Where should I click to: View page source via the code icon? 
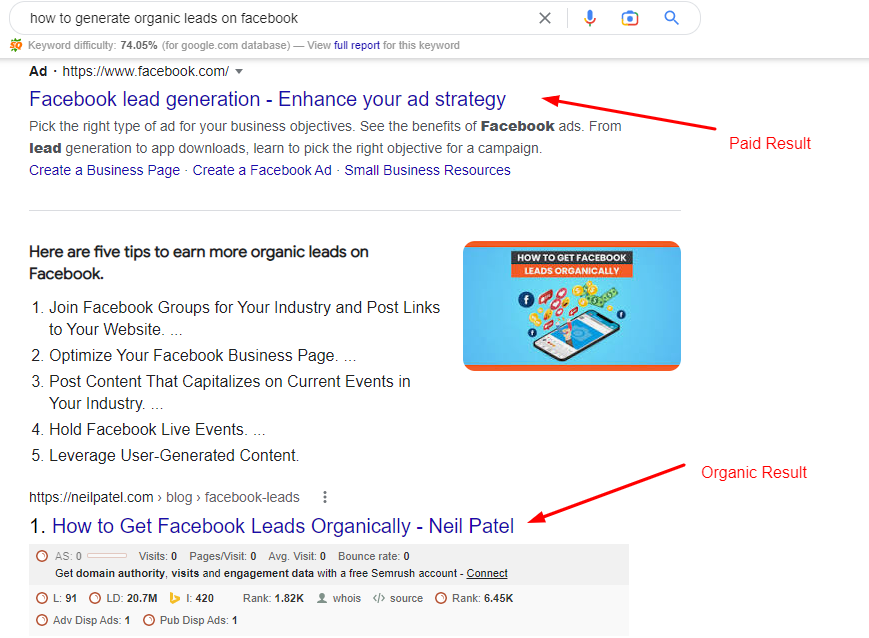379,598
